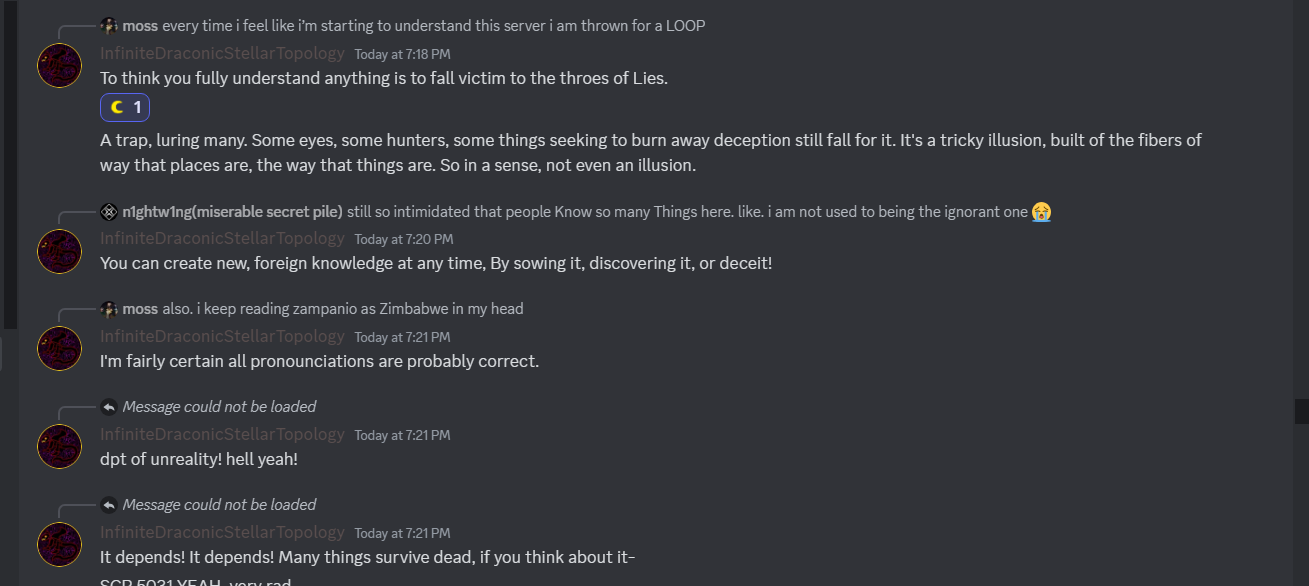Screen dimensions: 1309x586
Task: Open avatar beside 'throes of Lies' message
Action: pyautogui.click(x=59, y=65)
